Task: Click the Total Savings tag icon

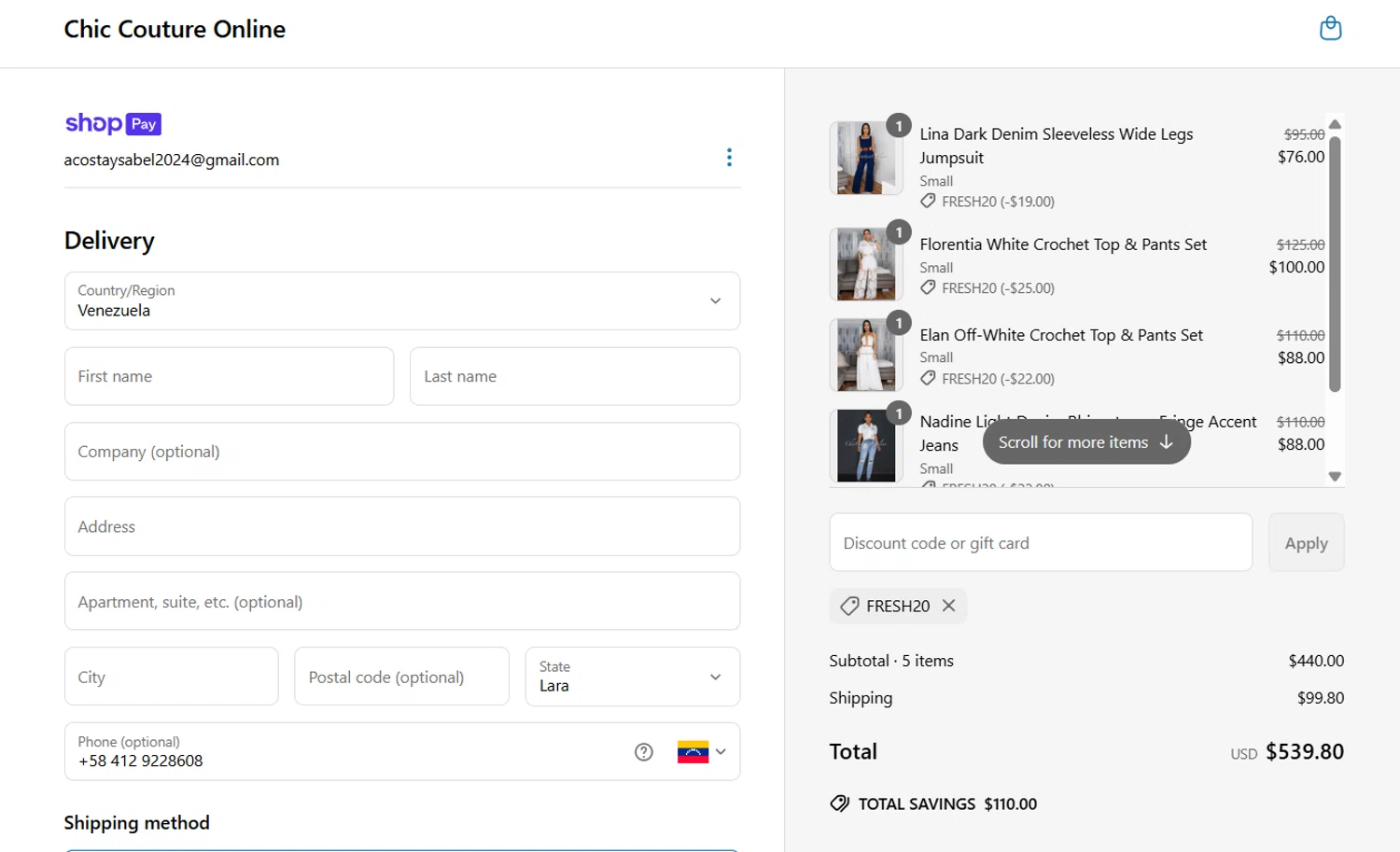Action: (840, 803)
